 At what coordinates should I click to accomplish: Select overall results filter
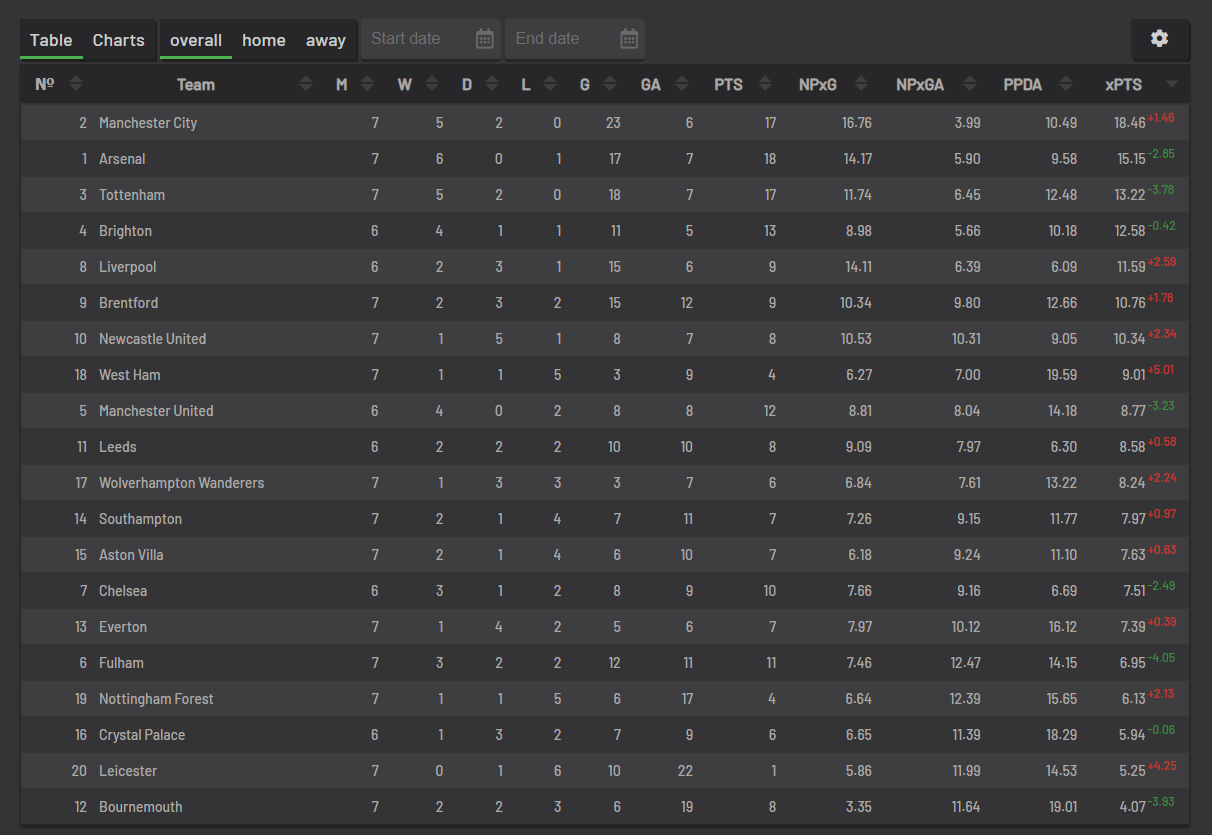point(196,40)
